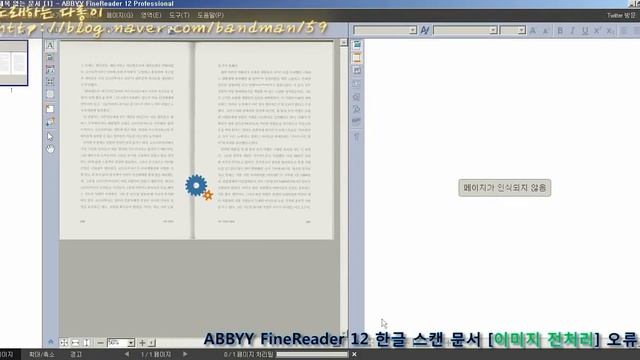Toggle subscript formatting
Viewport: 640px width, 360px height.
[x=610, y=31]
